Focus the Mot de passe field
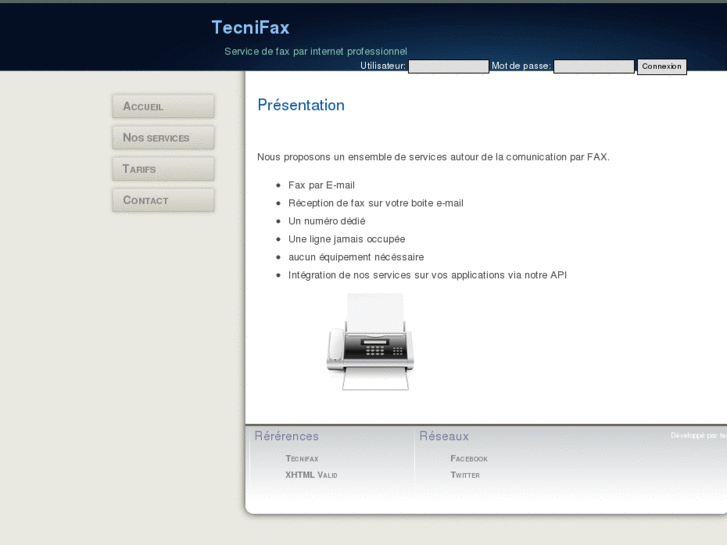727x545 pixels. point(594,66)
